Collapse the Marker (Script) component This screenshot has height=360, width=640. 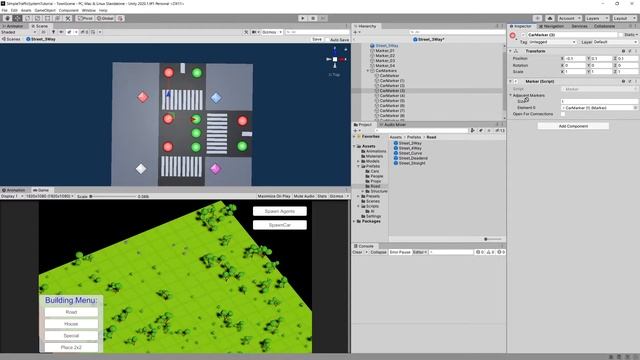point(510,82)
